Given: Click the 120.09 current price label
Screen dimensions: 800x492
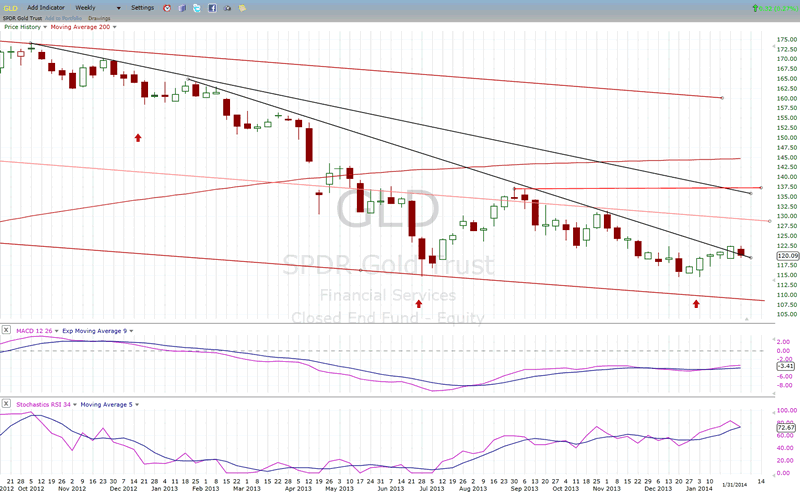Looking at the screenshot, I should tap(787, 256).
